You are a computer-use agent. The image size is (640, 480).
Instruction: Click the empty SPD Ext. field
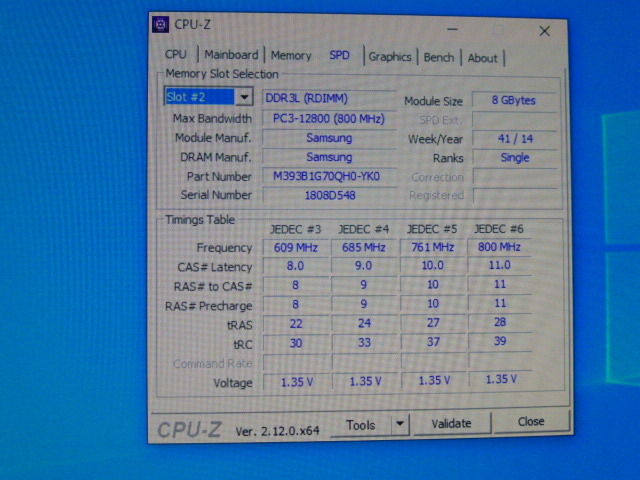click(515, 120)
